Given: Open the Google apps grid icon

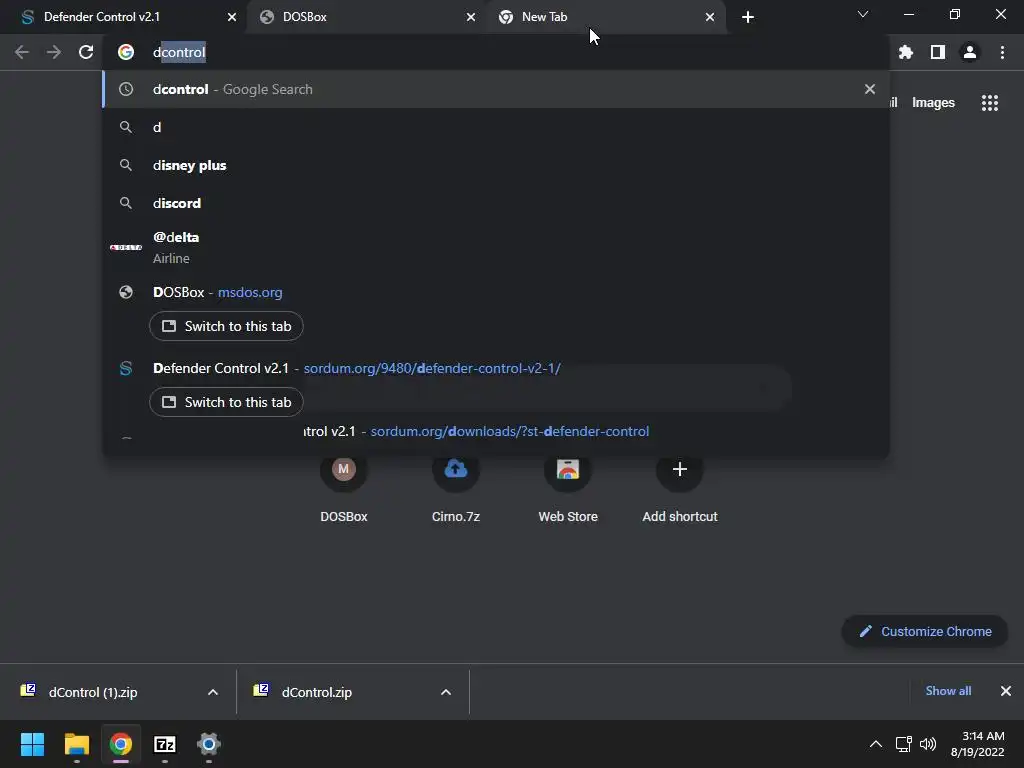Looking at the screenshot, I should point(990,103).
